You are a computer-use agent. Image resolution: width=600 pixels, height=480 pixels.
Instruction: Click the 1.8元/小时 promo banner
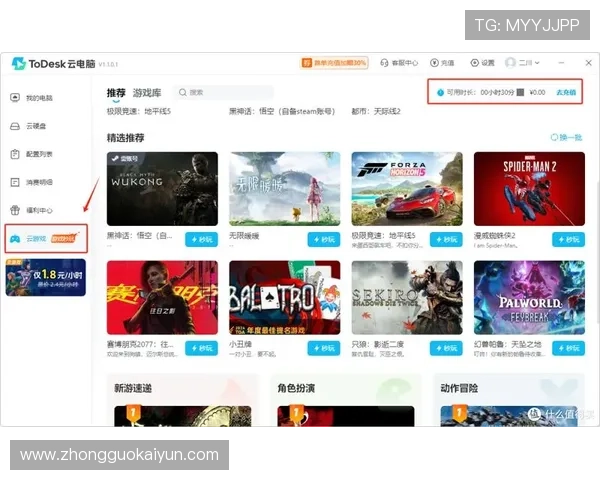point(46,278)
